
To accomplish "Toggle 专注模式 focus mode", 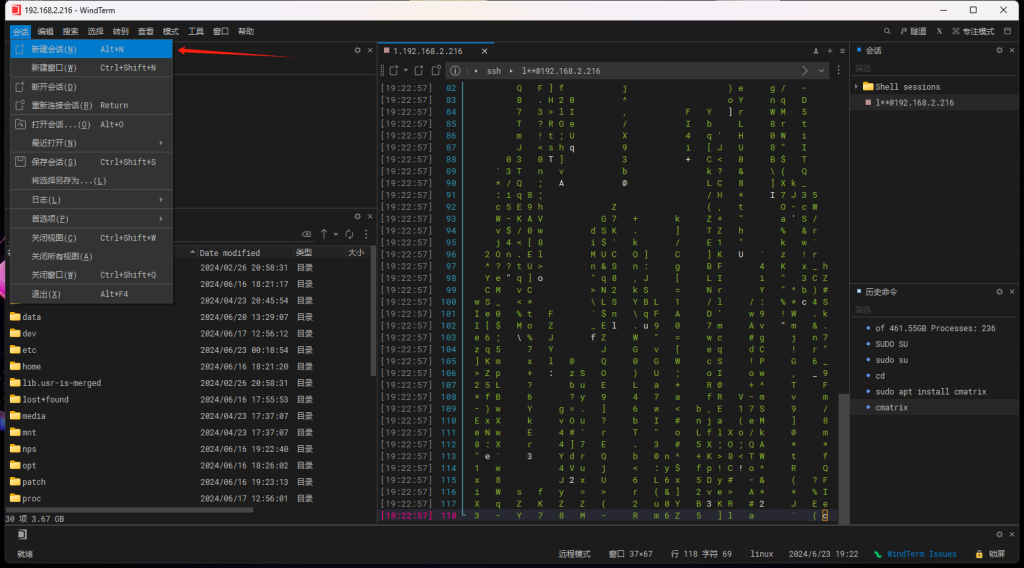I will [973, 31].
